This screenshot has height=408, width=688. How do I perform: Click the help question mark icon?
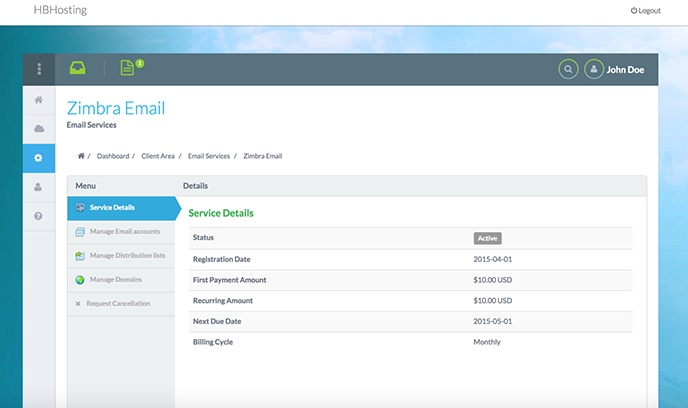click(39, 216)
